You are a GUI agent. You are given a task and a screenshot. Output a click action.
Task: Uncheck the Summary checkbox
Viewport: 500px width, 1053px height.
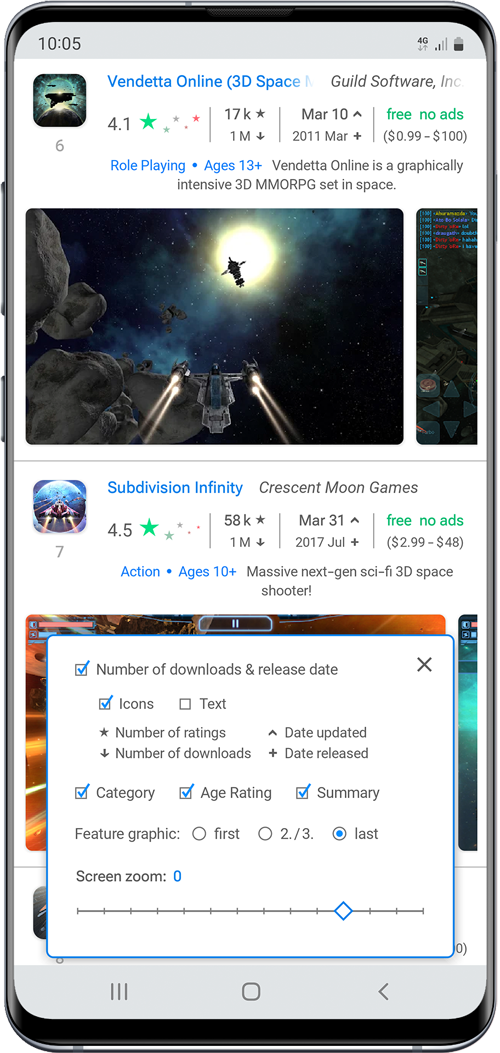[x=303, y=792]
